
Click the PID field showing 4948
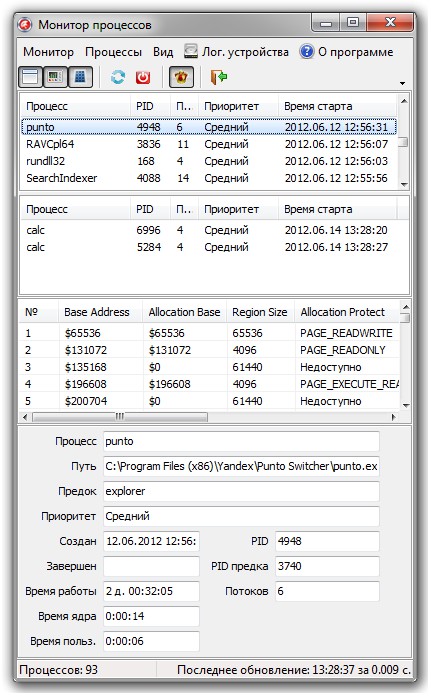coord(327,541)
